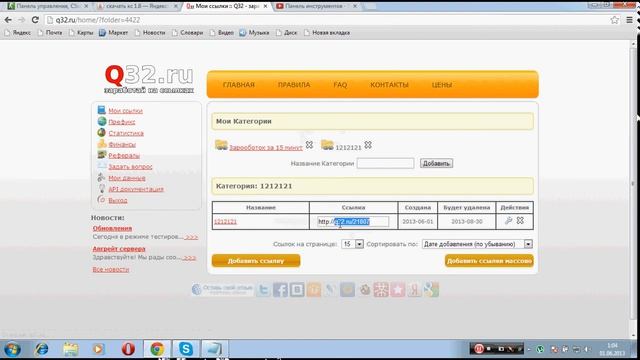Viewport: 640px width, 360px height.
Task: Switch to Панель управления browser tab
Action: pyautogui.click(x=48, y=6)
